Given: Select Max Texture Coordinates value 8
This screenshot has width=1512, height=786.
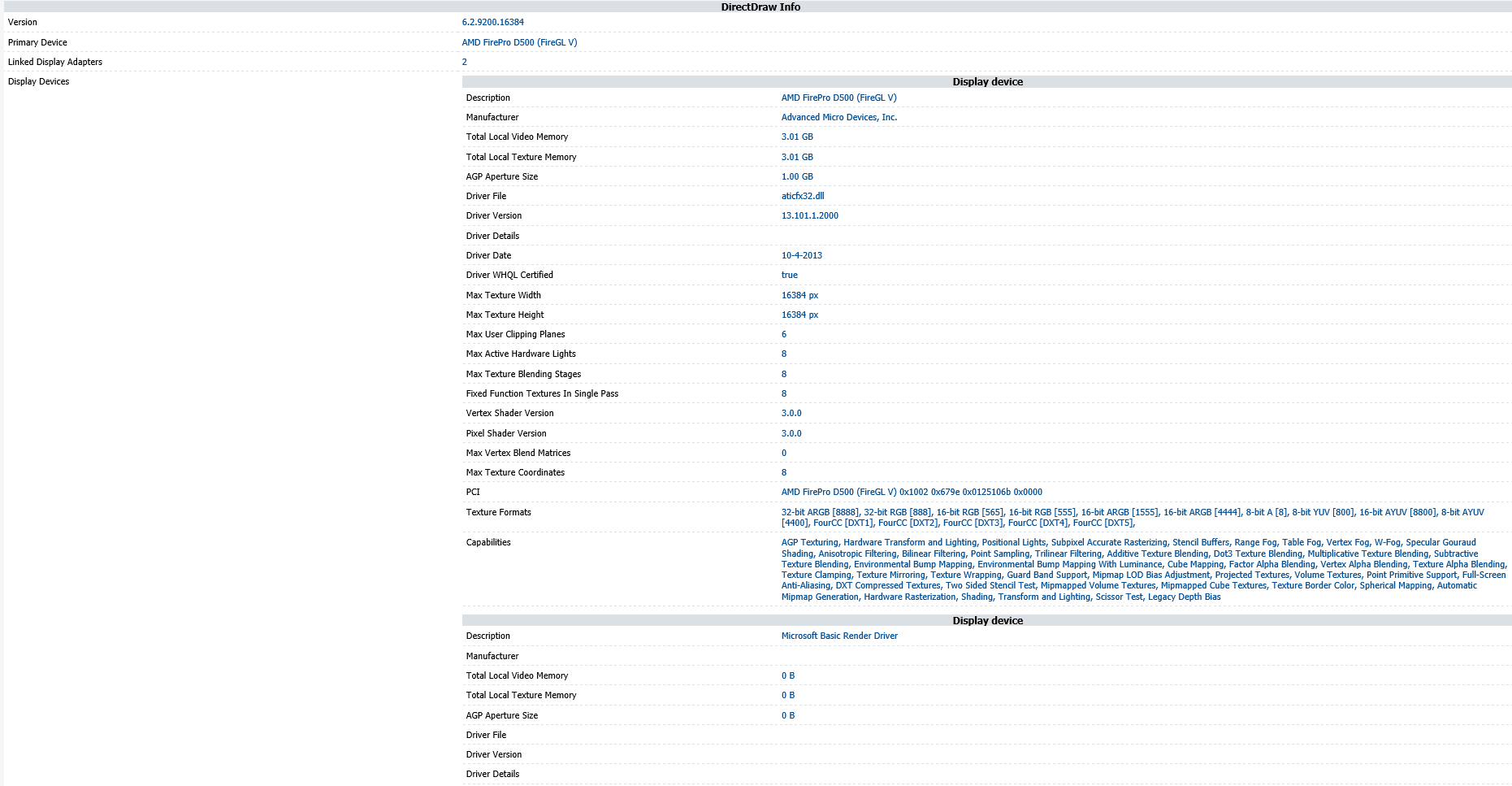Looking at the screenshot, I should pyautogui.click(x=784, y=472).
